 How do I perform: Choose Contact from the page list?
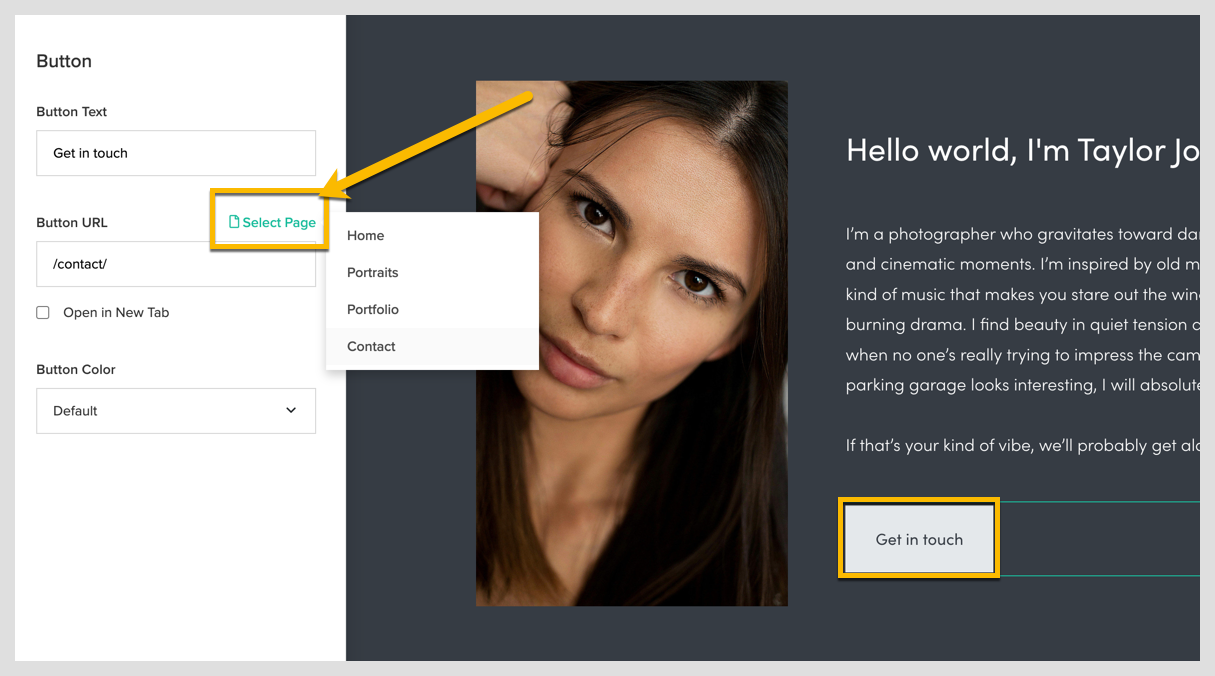tap(432, 347)
